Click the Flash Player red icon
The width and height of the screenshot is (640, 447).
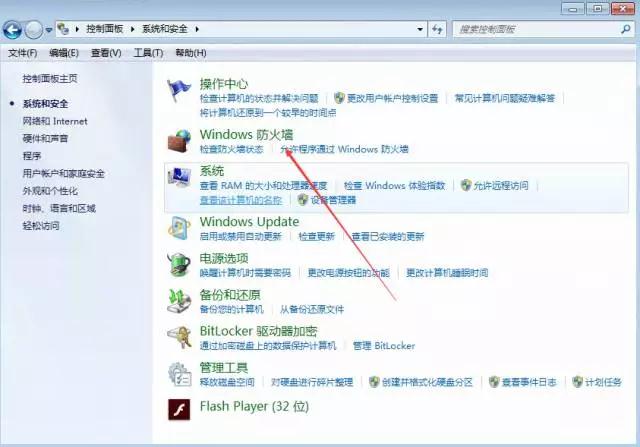click(179, 409)
